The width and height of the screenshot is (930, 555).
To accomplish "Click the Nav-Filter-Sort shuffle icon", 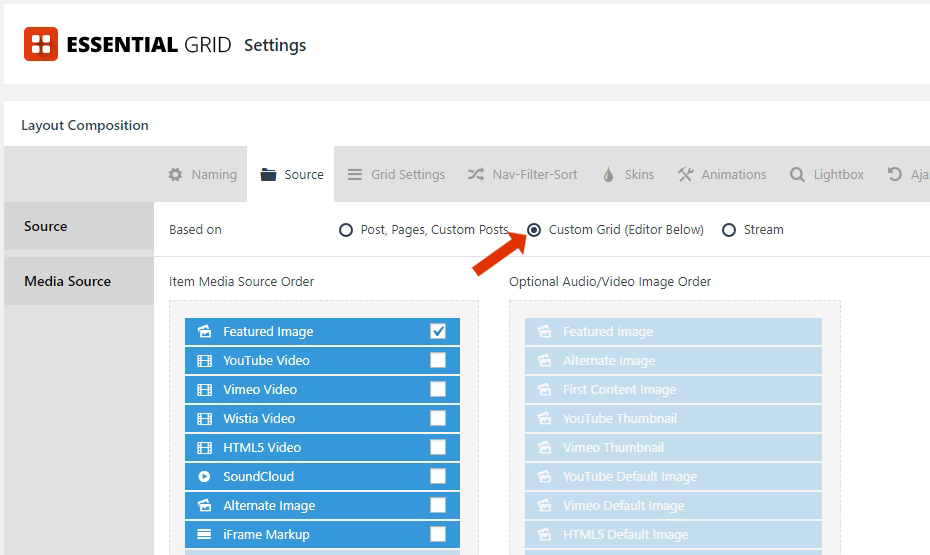I will (x=476, y=174).
